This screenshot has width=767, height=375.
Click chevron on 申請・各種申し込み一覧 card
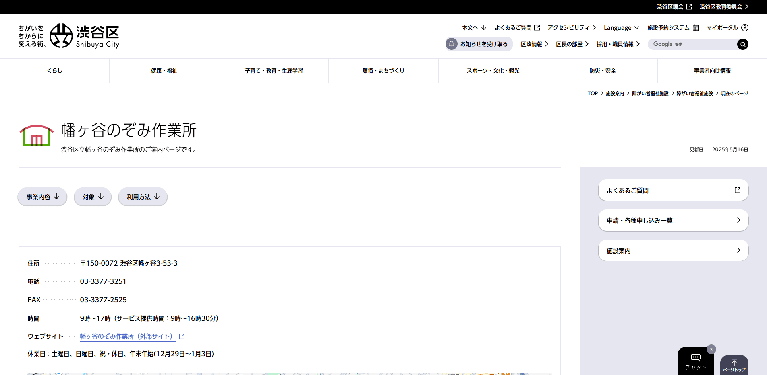pyautogui.click(x=739, y=221)
